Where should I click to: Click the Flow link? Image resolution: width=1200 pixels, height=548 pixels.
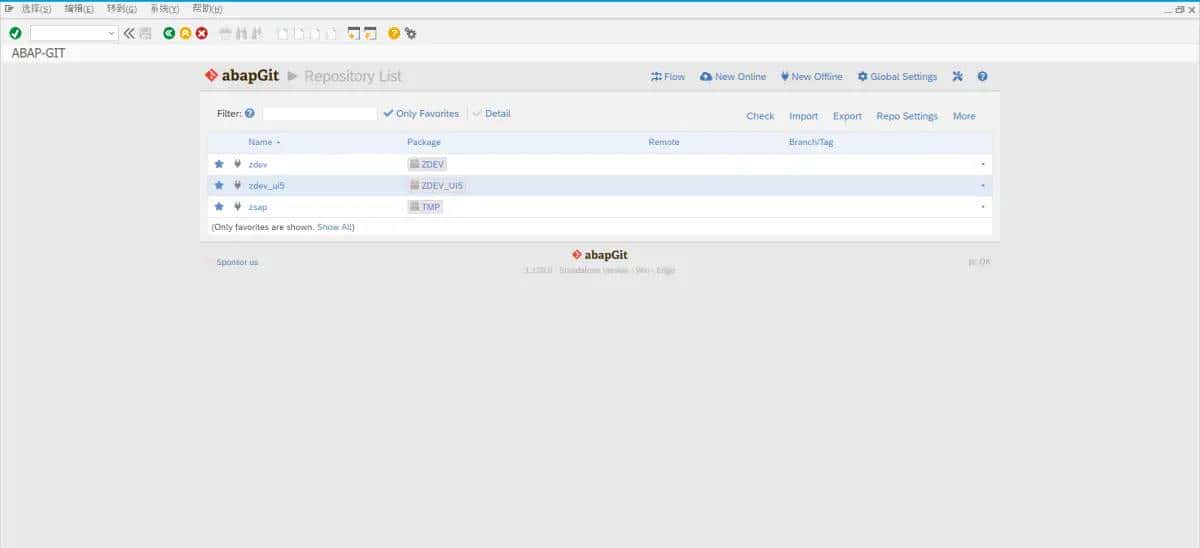coord(668,76)
